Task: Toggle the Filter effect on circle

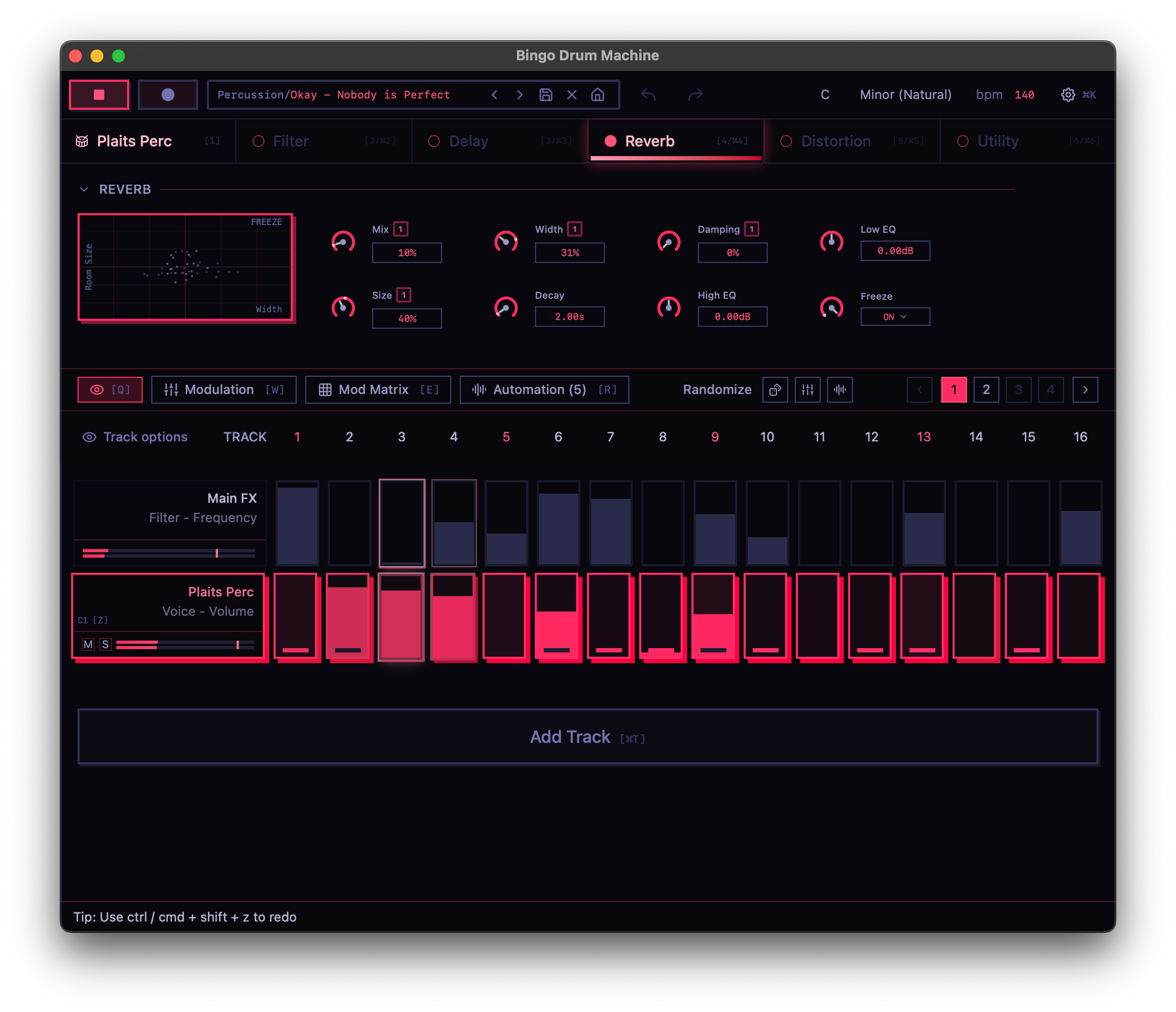Action: [258, 141]
